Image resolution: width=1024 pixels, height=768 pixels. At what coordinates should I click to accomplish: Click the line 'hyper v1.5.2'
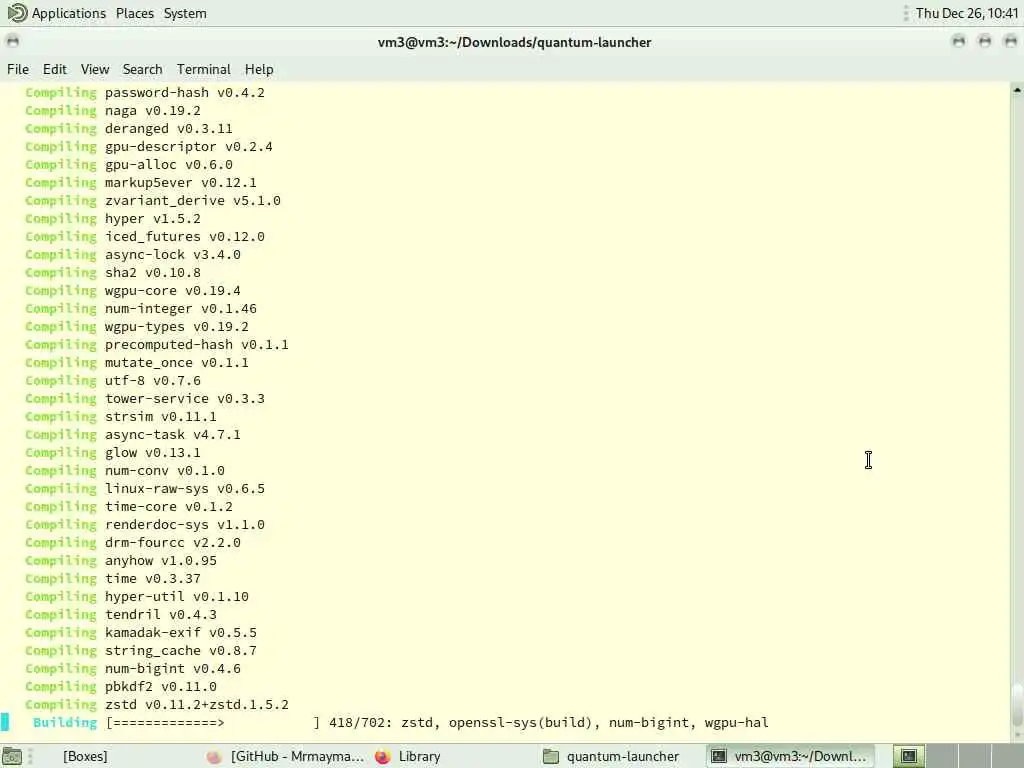click(x=153, y=219)
